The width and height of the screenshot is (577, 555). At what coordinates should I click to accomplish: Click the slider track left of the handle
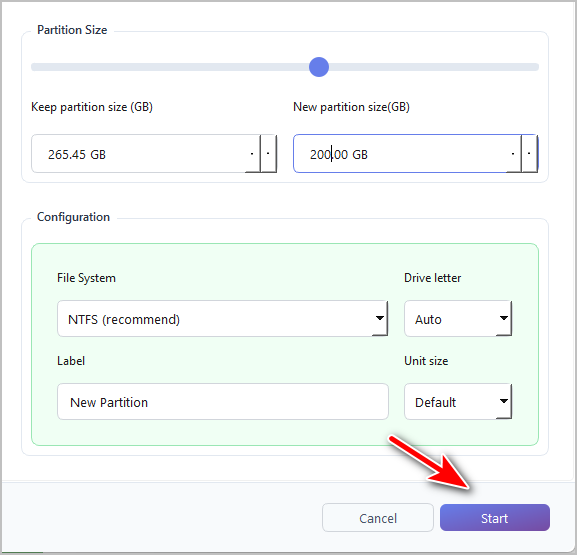point(170,67)
